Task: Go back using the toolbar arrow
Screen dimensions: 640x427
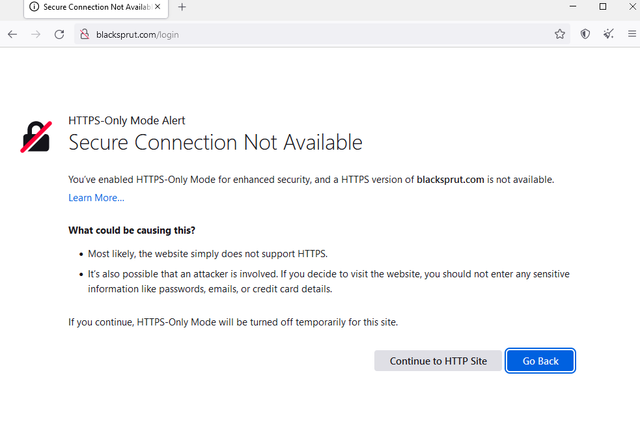Action: click(12, 34)
